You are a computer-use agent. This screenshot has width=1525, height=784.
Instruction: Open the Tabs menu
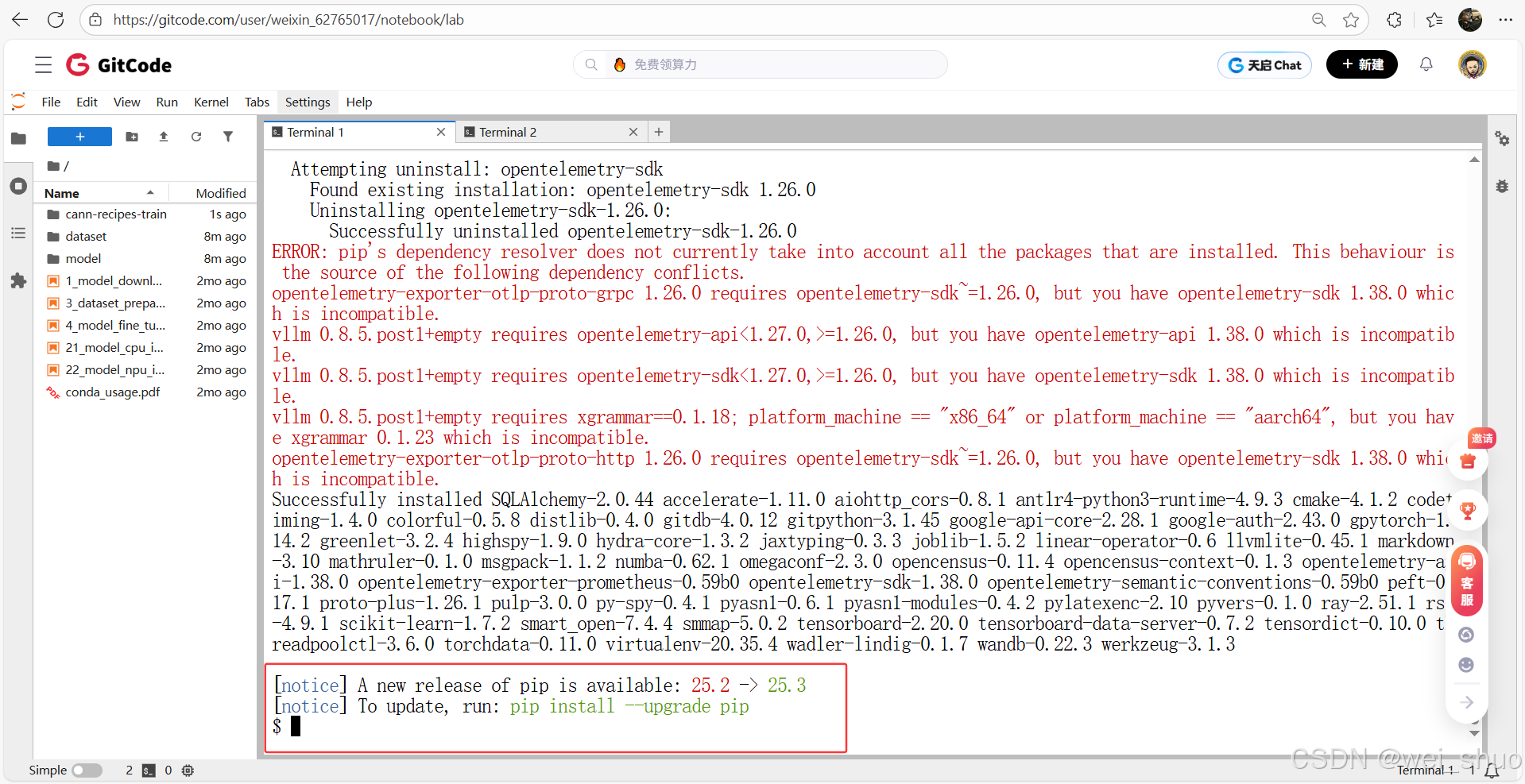click(x=257, y=102)
